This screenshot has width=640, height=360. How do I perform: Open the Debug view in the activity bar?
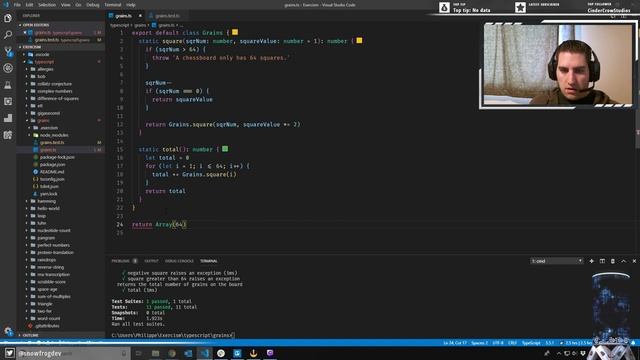[8, 68]
